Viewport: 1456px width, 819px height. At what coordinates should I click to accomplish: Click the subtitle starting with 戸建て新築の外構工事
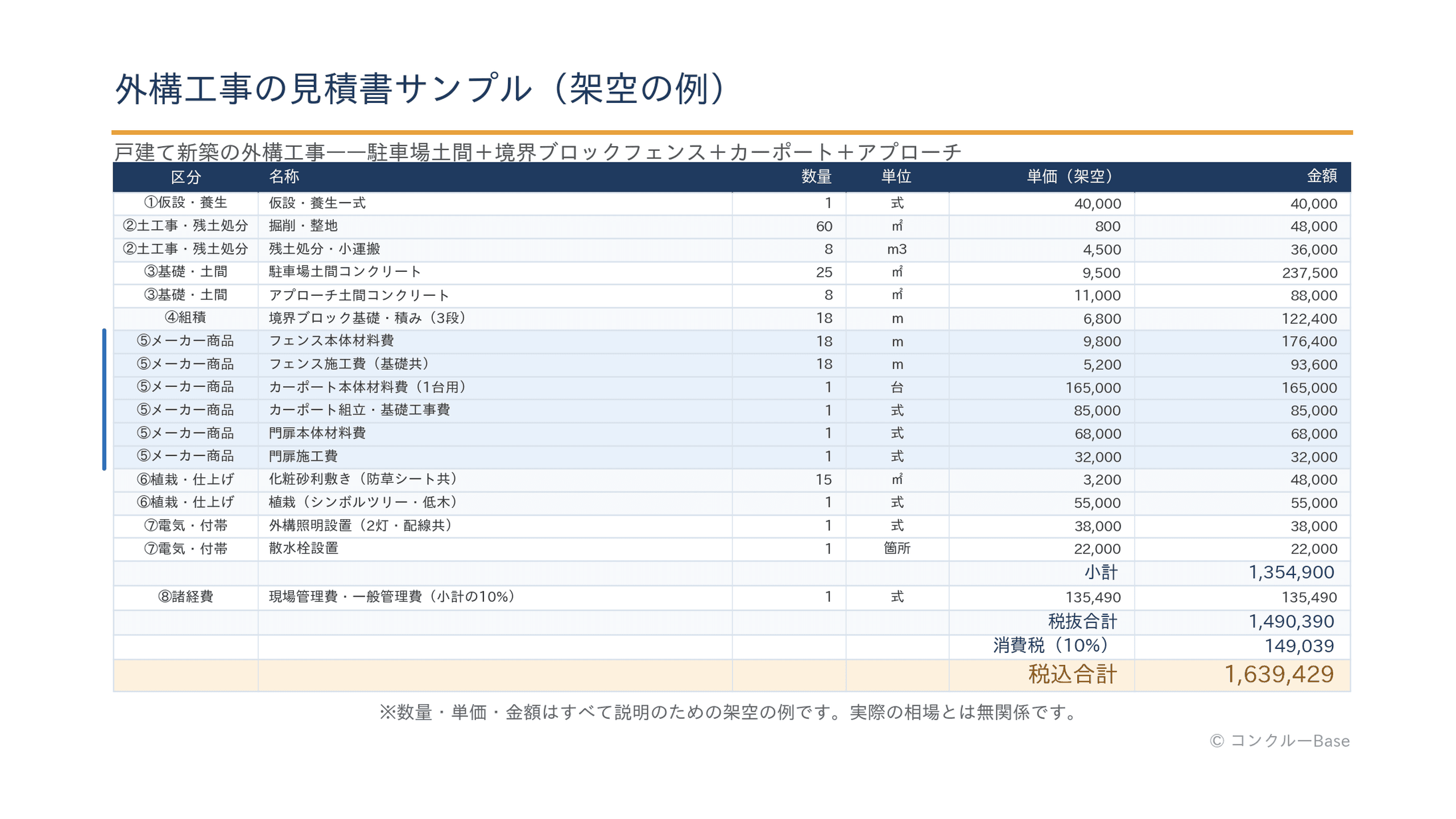[537, 152]
